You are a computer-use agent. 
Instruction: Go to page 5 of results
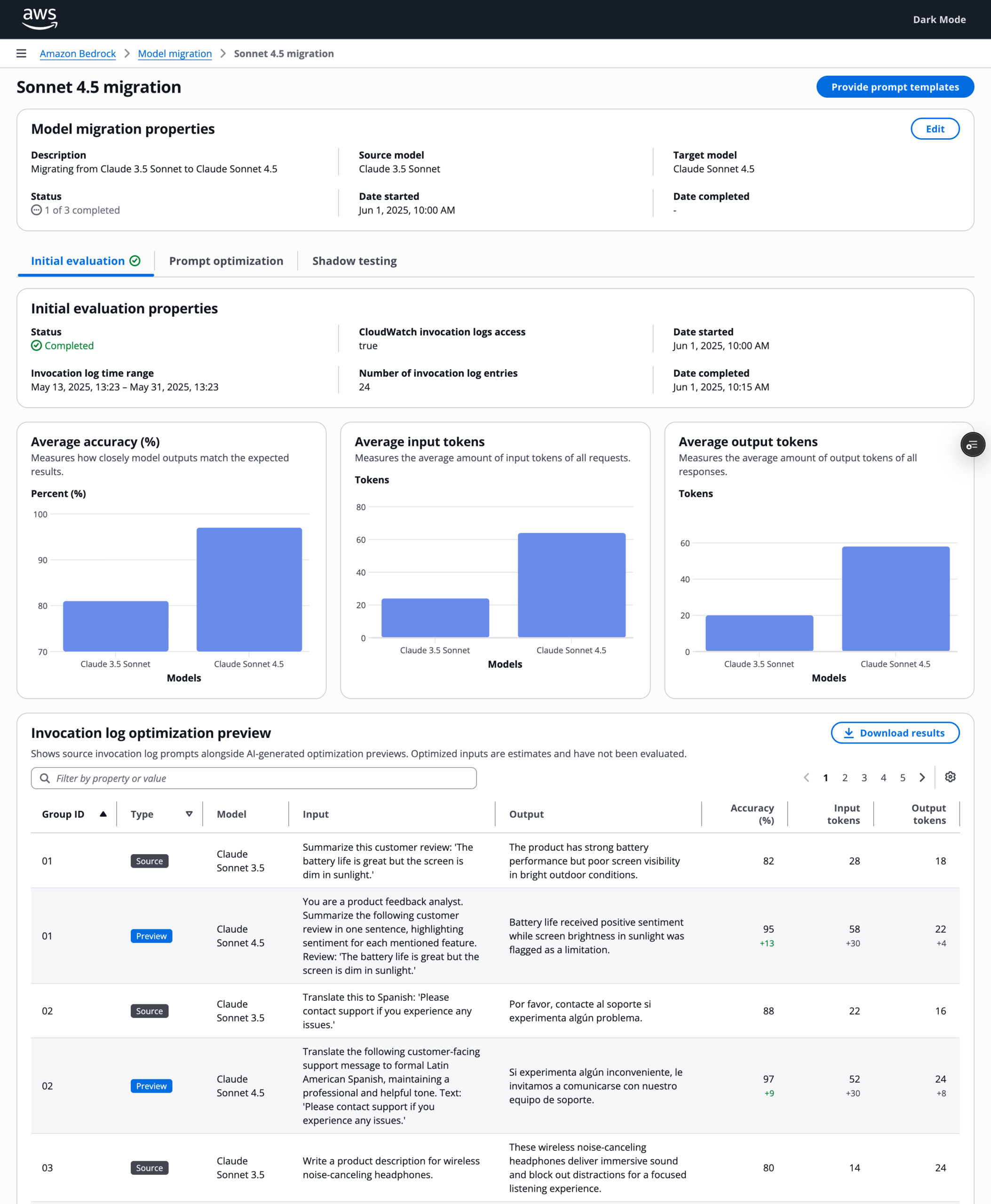(903, 777)
